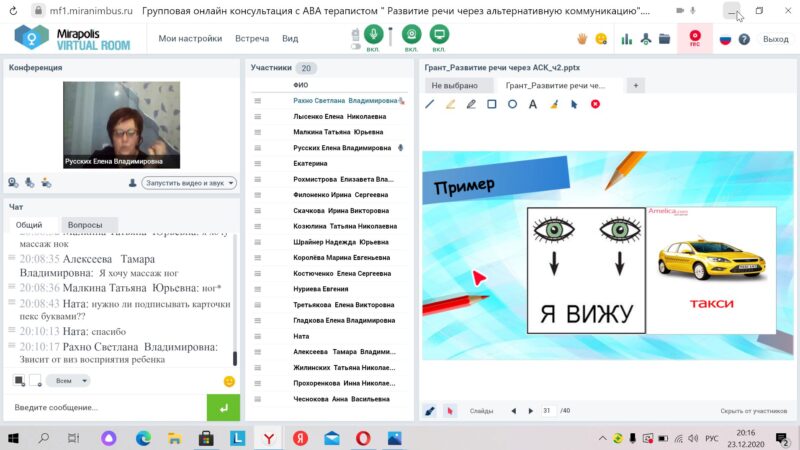The height and width of the screenshot is (450, 800).
Task: Open the row menu for Нуриева Евгения
Action: click(258, 289)
